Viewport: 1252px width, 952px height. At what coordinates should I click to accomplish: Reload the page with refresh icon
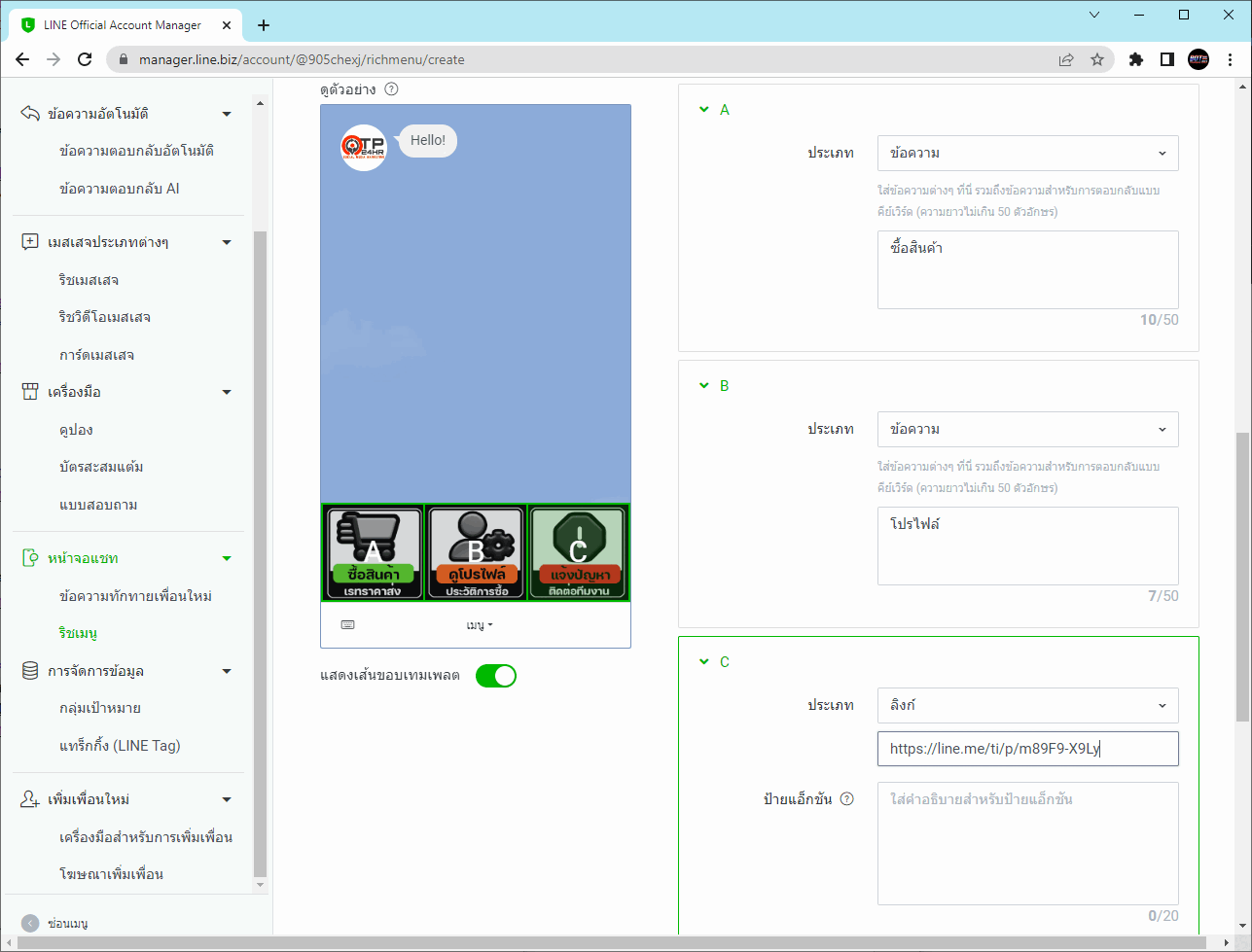(85, 59)
